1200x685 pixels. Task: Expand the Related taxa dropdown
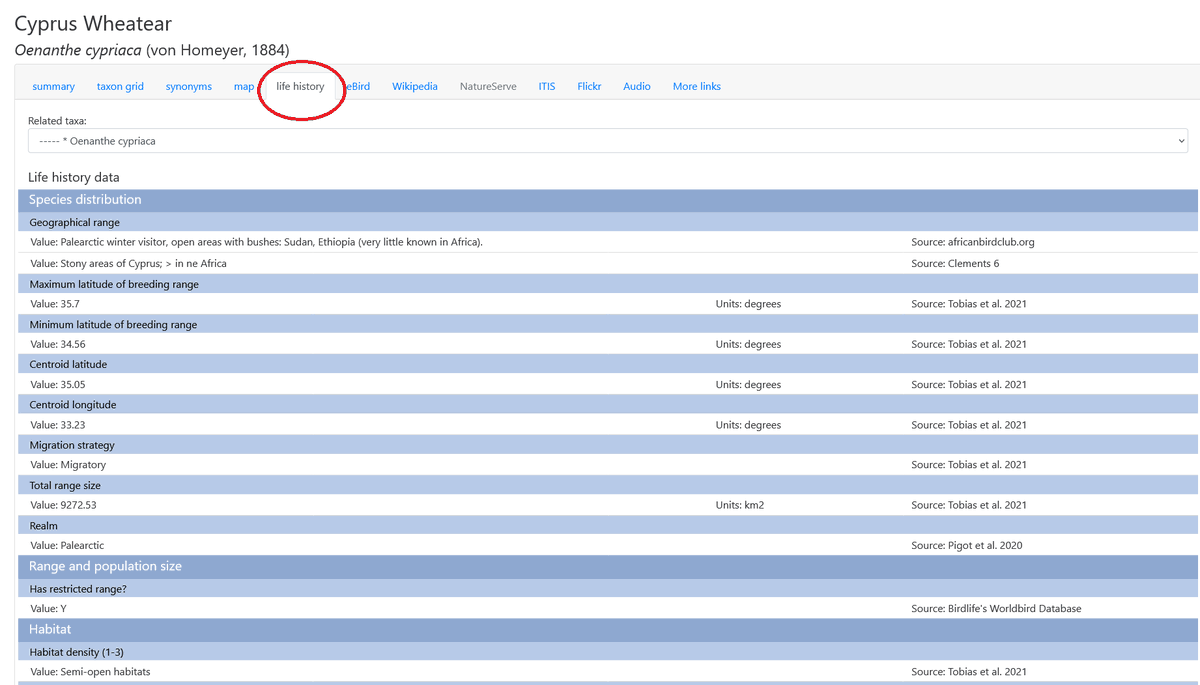click(608, 141)
